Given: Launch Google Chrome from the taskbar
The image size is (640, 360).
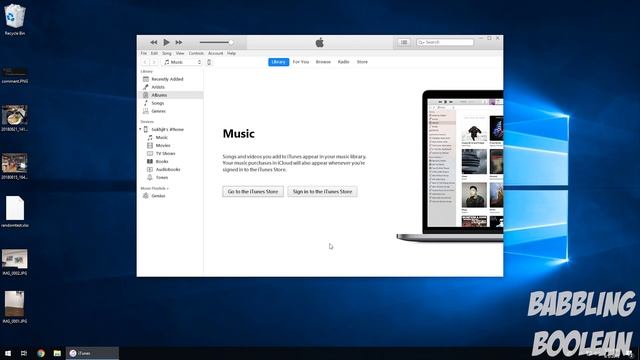Looking at the screenshot, I should pos(41,353).
